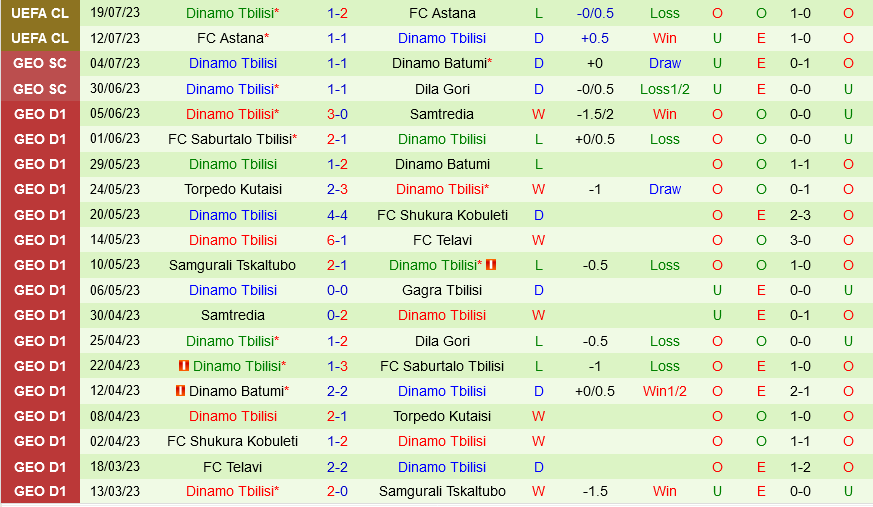Viewport: 873px width, 507px height.
Task: Click Dinamo Batumi away team on 29/05/23
Action: pos(442,164)
